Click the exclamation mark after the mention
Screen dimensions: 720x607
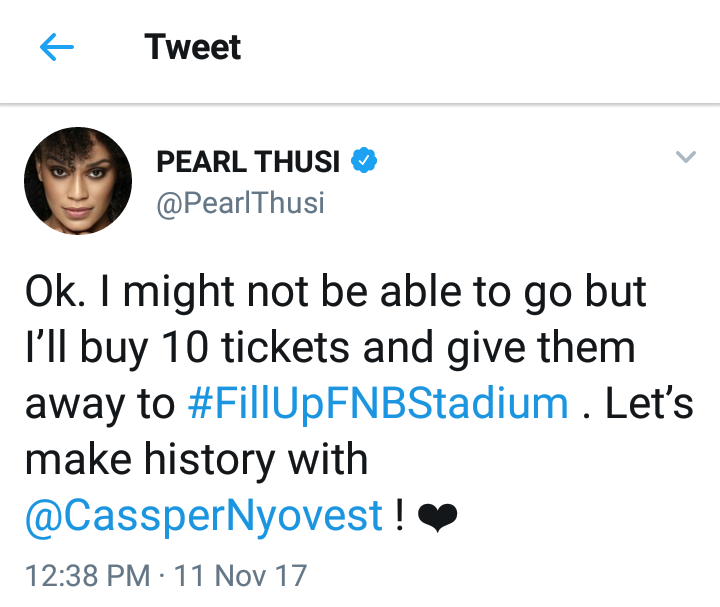399,515
